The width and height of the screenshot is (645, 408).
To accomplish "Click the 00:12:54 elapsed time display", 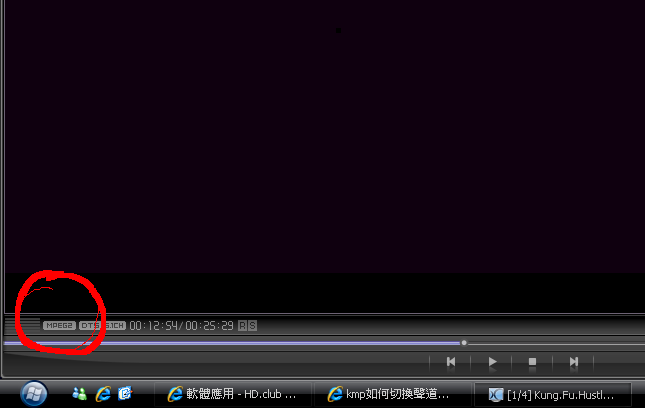I will click(153, 326).
